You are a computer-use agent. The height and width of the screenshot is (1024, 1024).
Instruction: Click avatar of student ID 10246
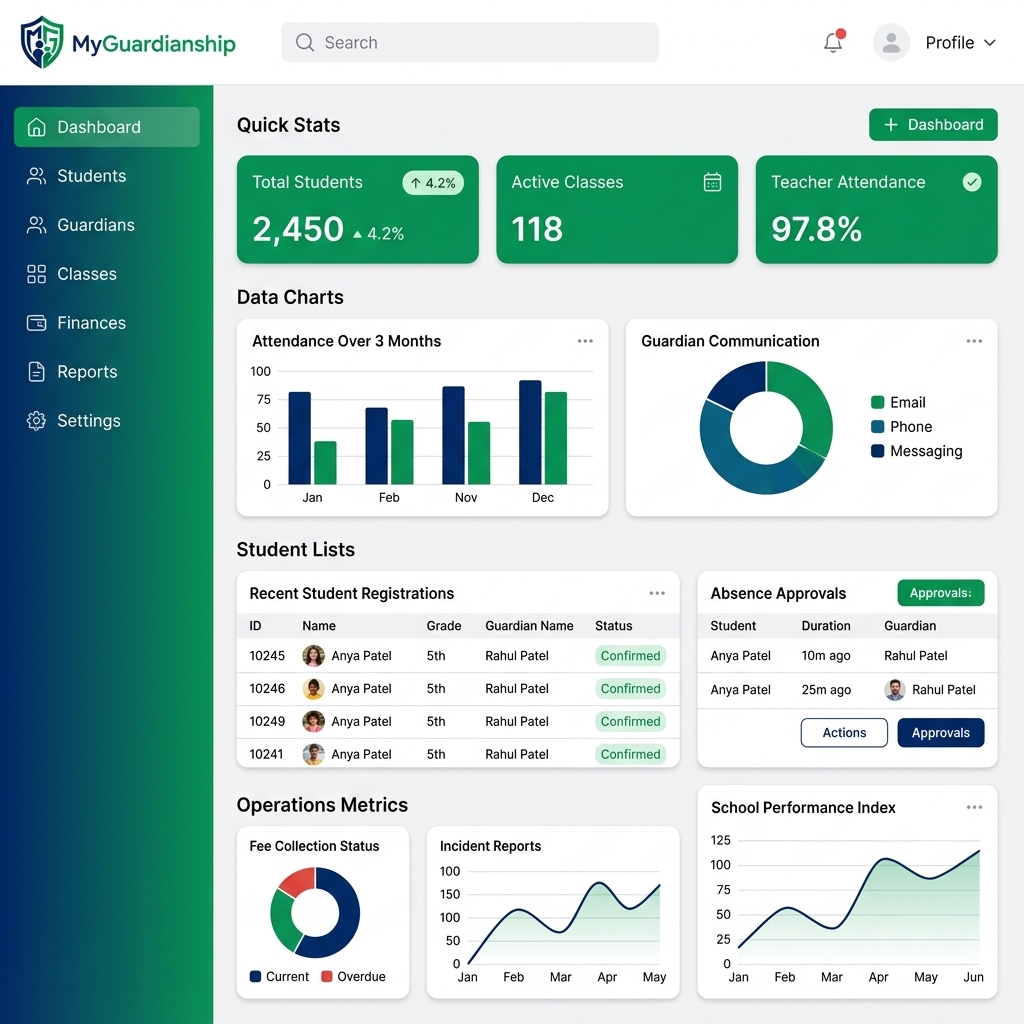[x=313, y=688]
